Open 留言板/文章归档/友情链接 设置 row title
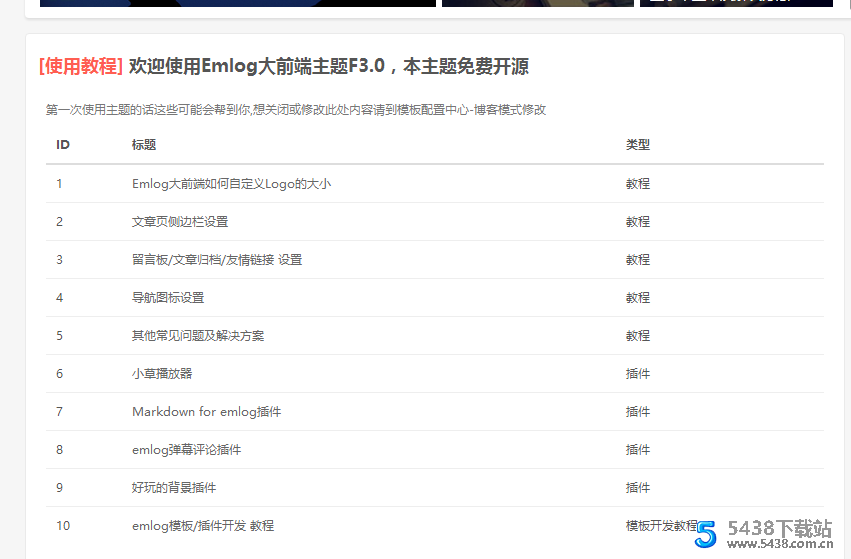851x559 pixels. click(217, 260)
